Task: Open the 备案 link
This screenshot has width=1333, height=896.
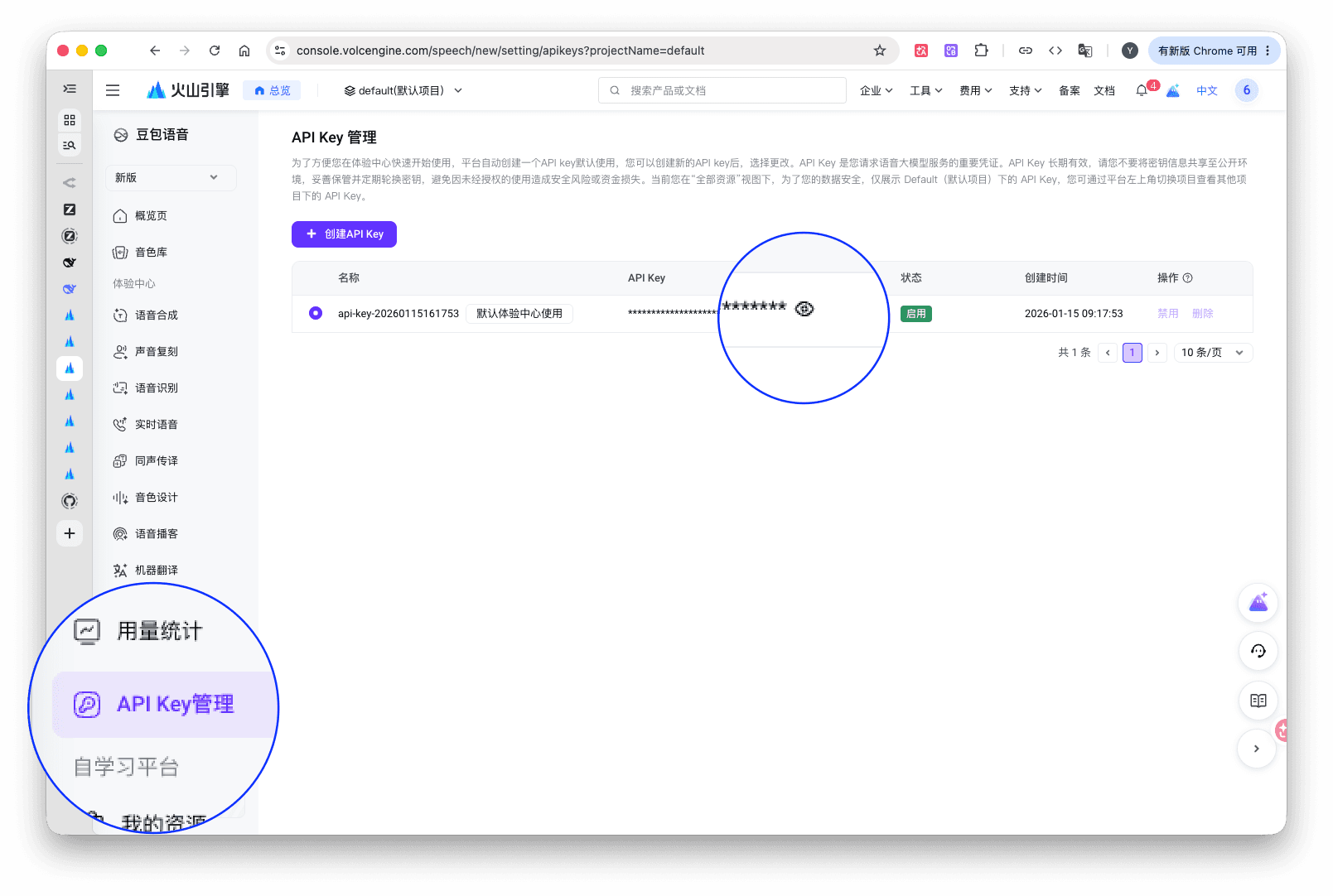Action: (1070, 90)
